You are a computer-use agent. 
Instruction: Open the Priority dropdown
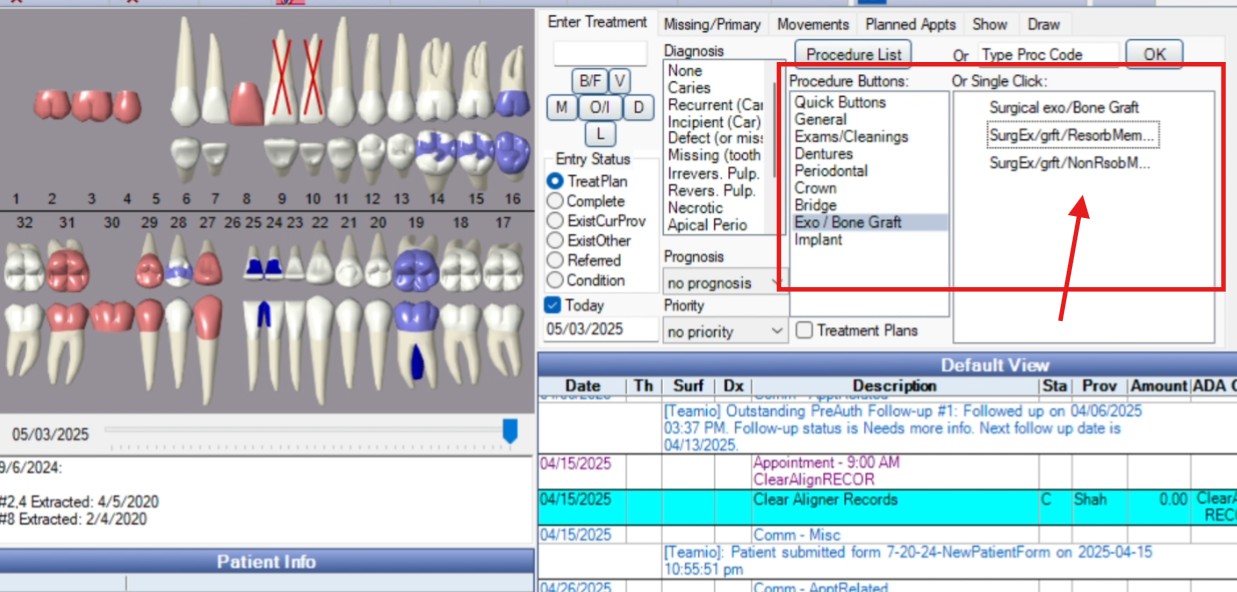[x=726, y=331]
